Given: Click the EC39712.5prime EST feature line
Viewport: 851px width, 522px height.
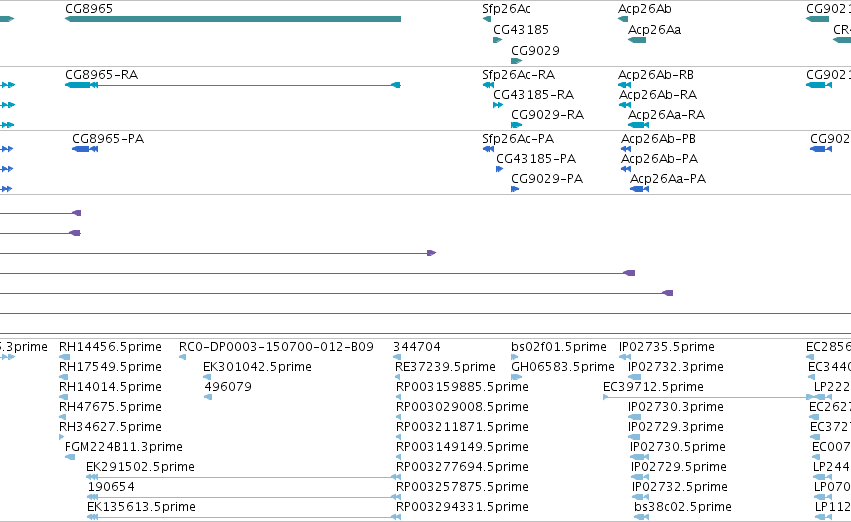Looking at the screenshot, I should point(708,397).
